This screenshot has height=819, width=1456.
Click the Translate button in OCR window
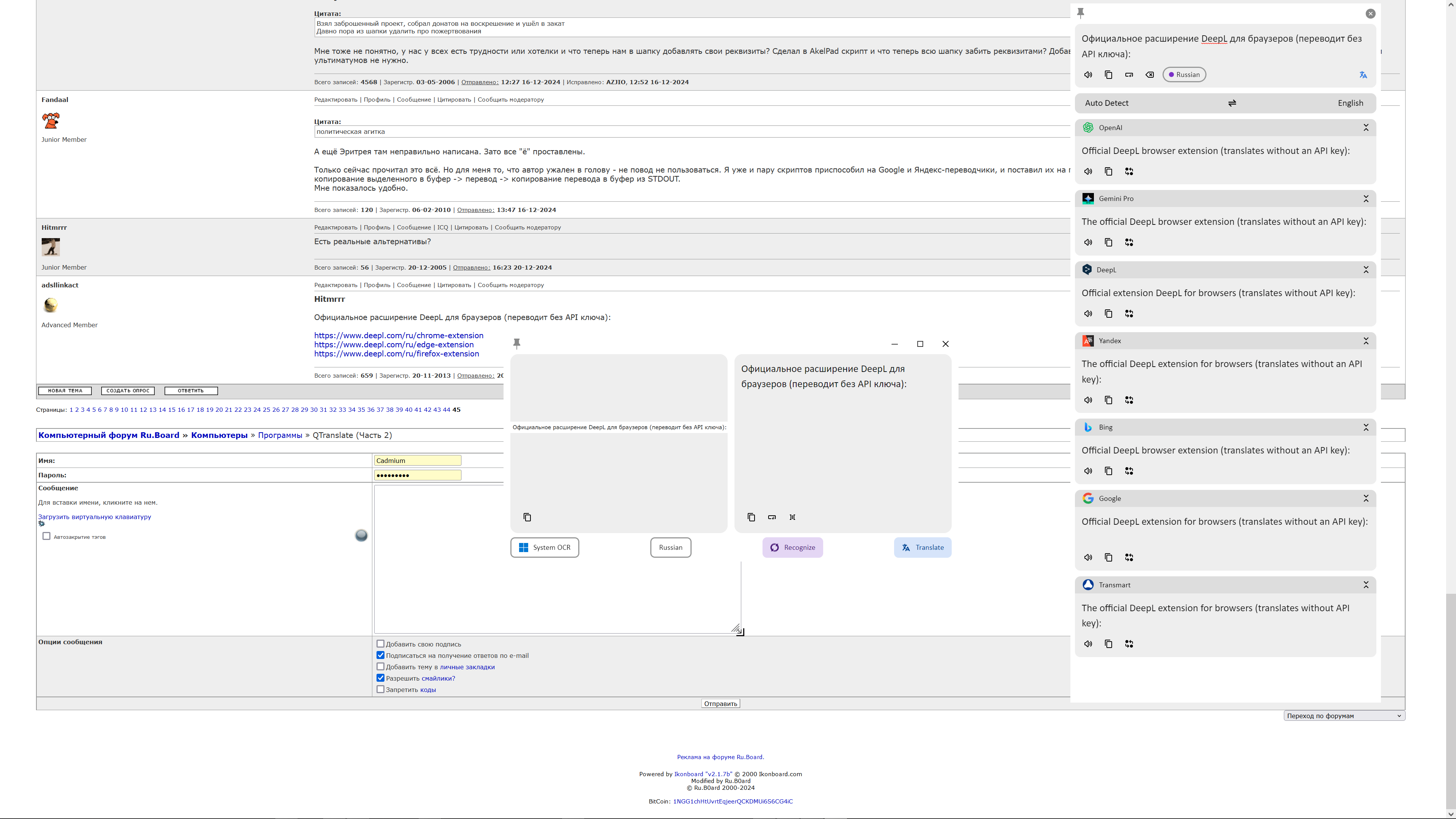923,547
